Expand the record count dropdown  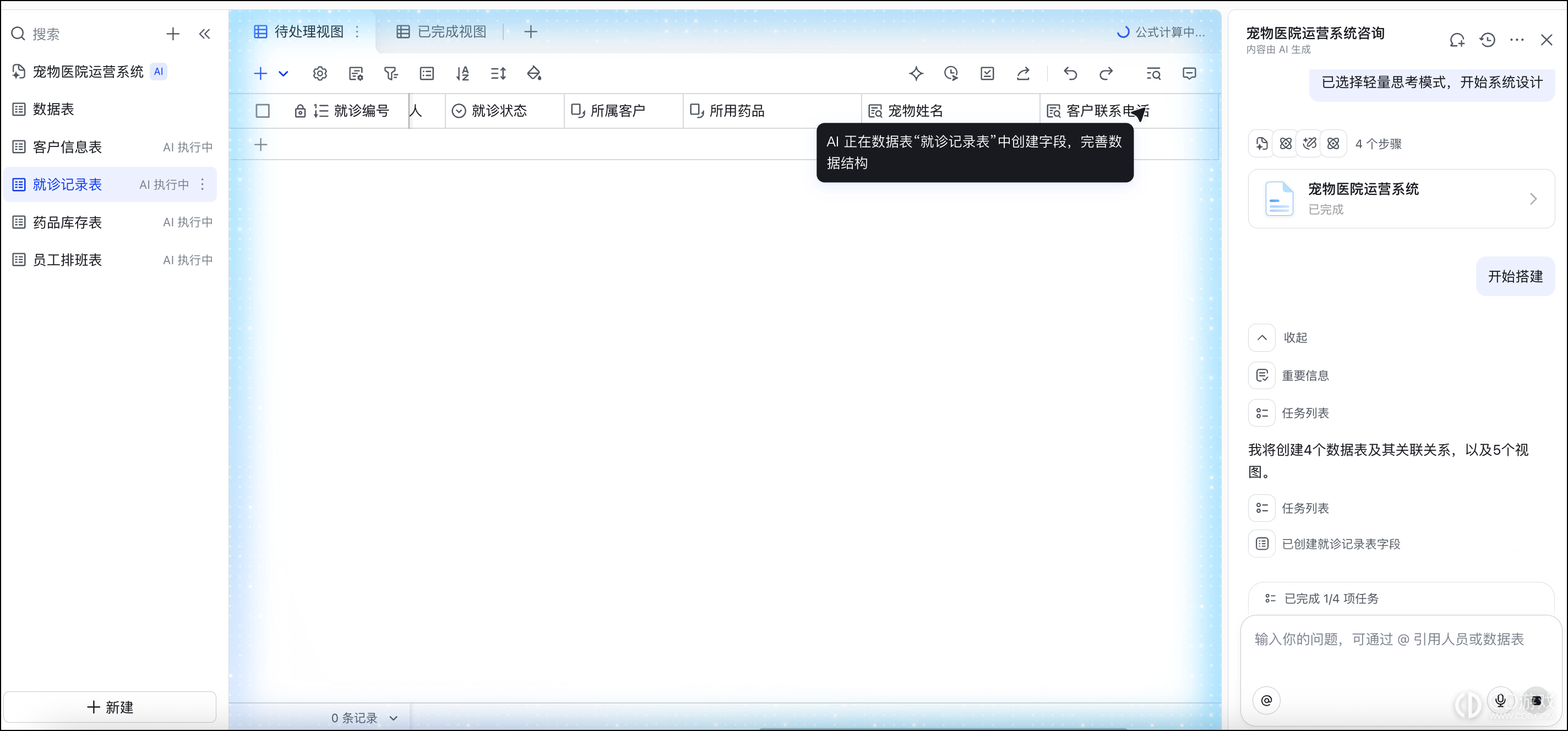coord(394,718)
